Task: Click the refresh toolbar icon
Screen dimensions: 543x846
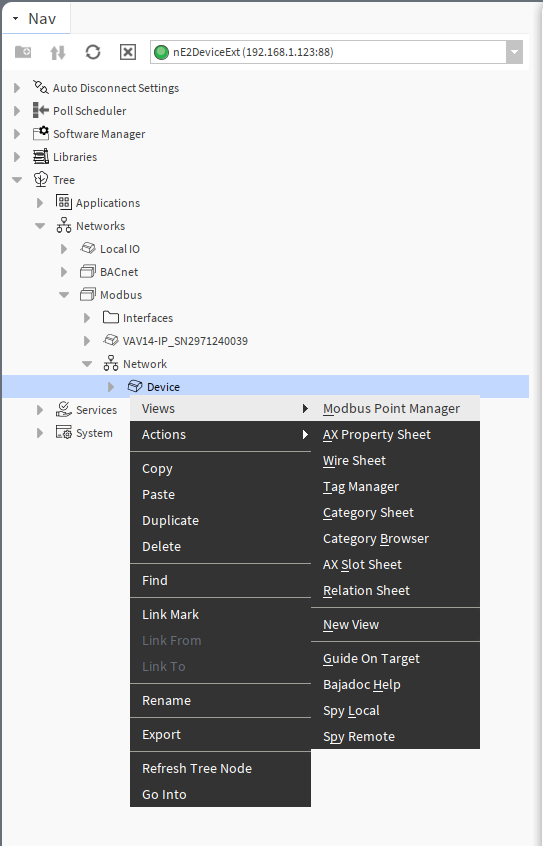Action: (x=93, y=52)
